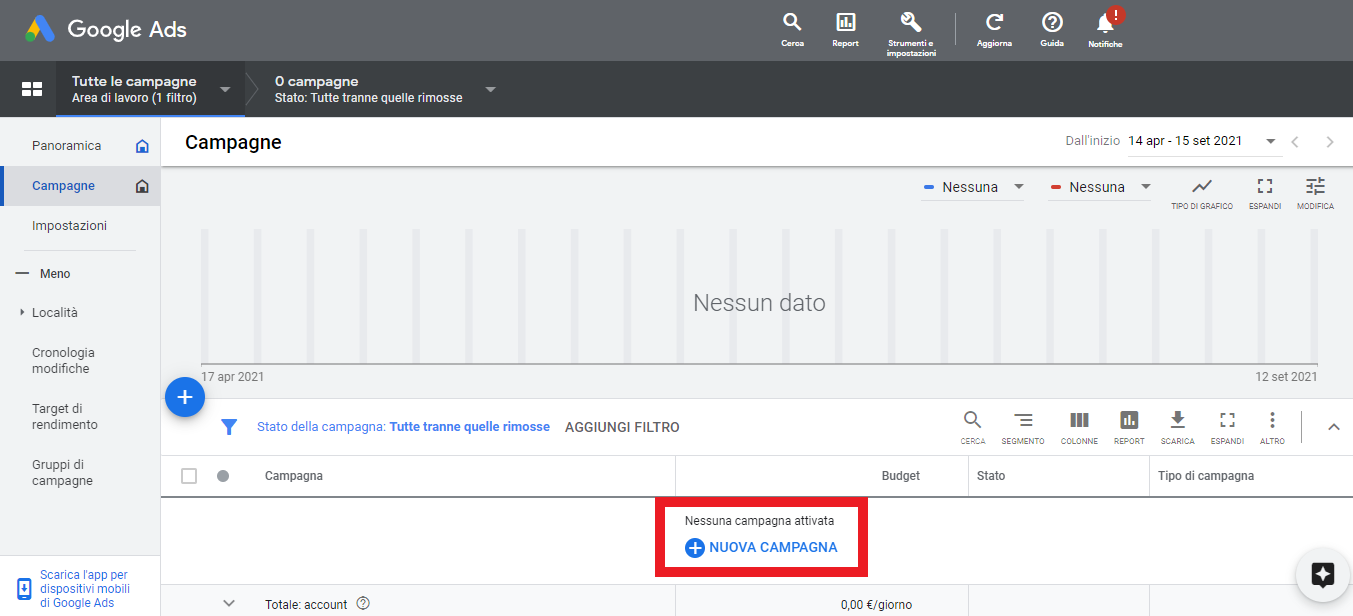This screenshot has width=1353, height=616.
Task: Open the Guida help icon
Action: pos(1052,23)
